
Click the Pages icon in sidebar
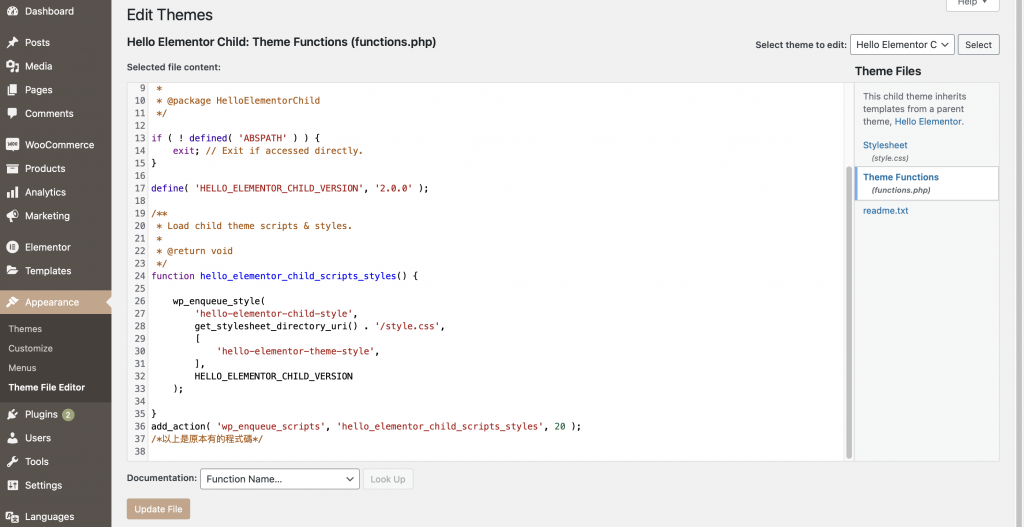[x=12, y=90]
